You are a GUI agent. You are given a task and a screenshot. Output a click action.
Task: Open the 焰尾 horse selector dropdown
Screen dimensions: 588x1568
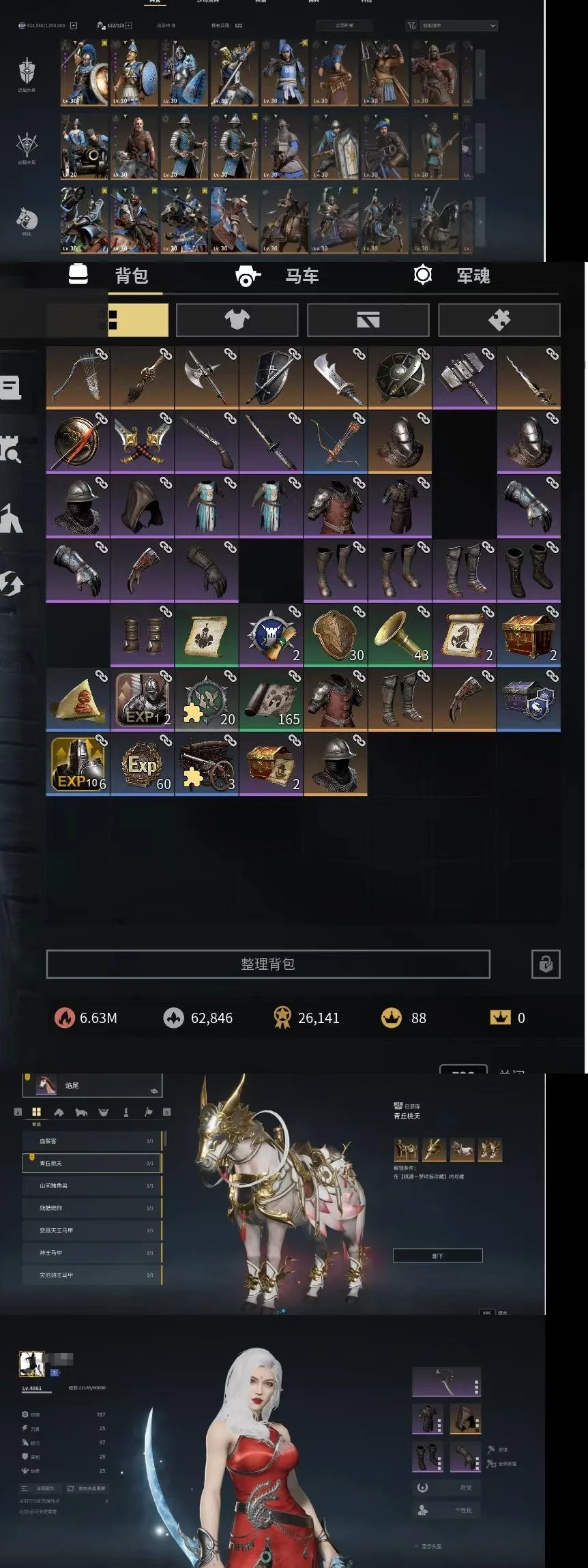(93, 1085)
